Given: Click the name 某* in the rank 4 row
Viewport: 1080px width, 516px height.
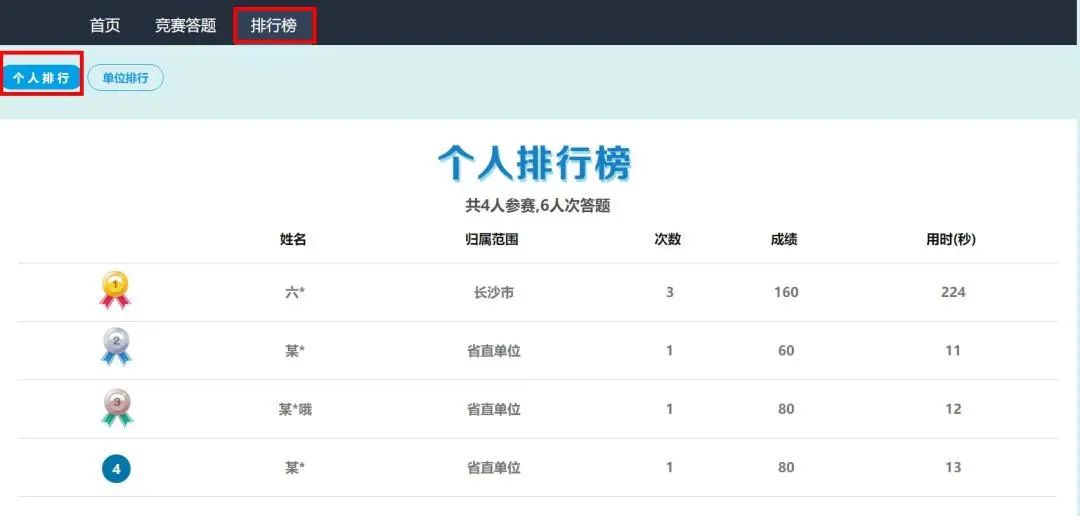Looking at the screenshot, I should (295, 468).
